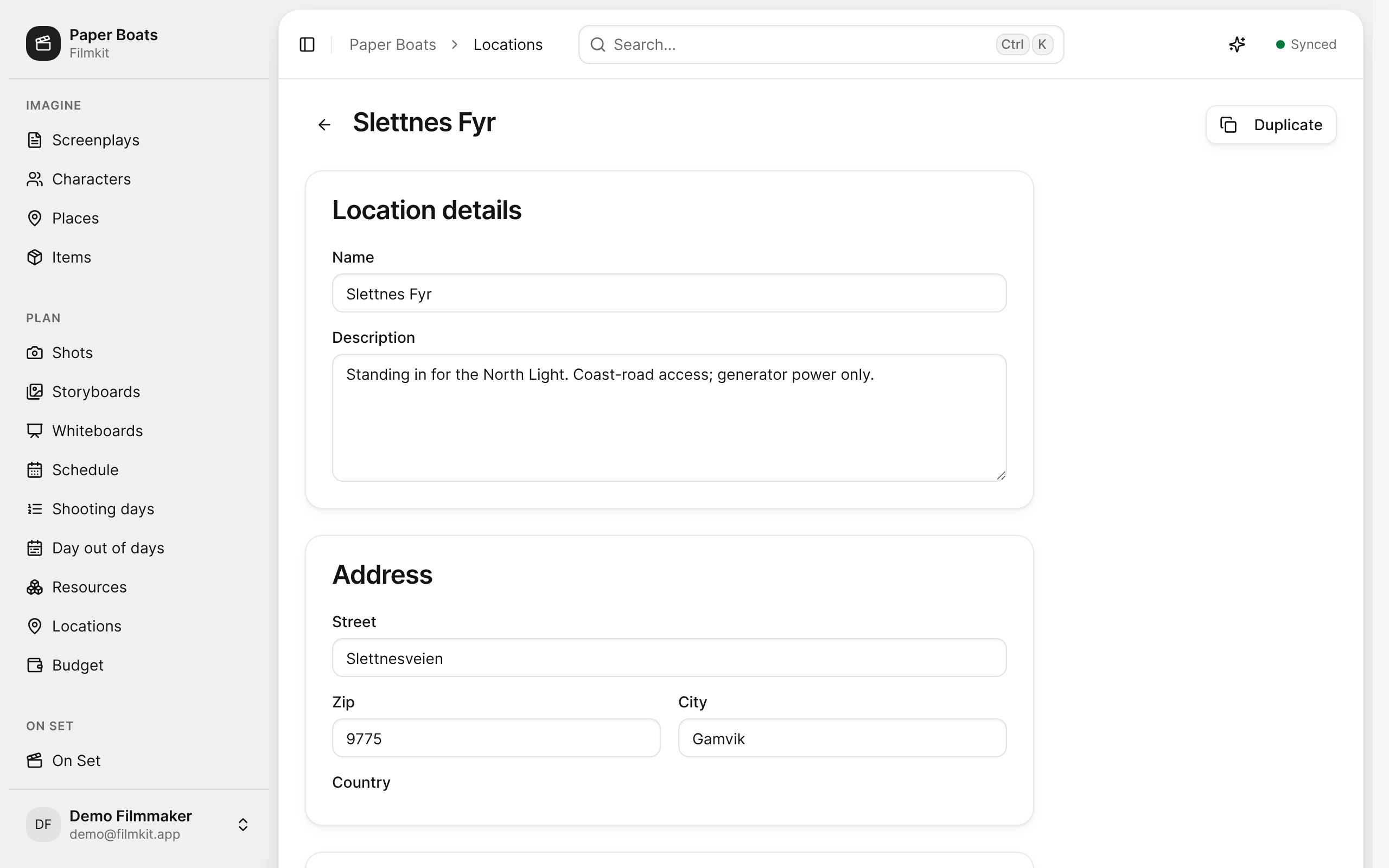Click the 'Location details' heading
Screen dimensions: 1389x868
point(426,210)
